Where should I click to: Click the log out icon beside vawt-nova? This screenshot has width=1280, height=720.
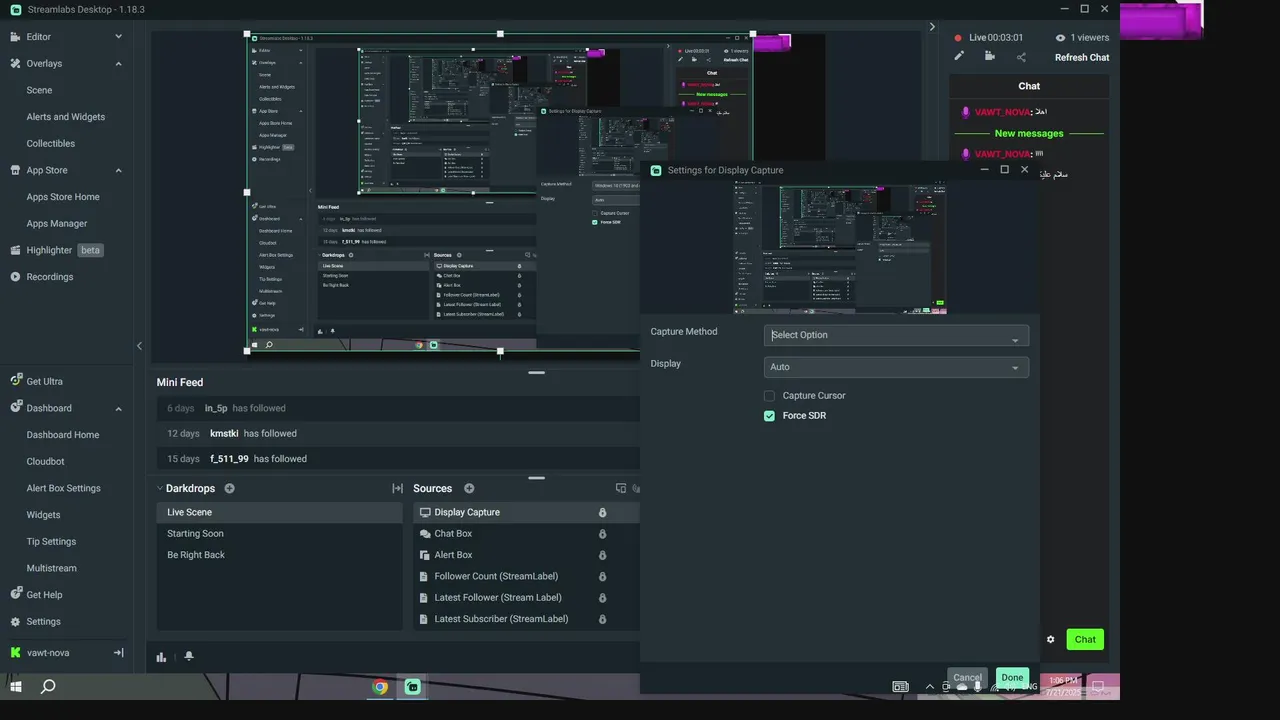[x=118, y=653]
